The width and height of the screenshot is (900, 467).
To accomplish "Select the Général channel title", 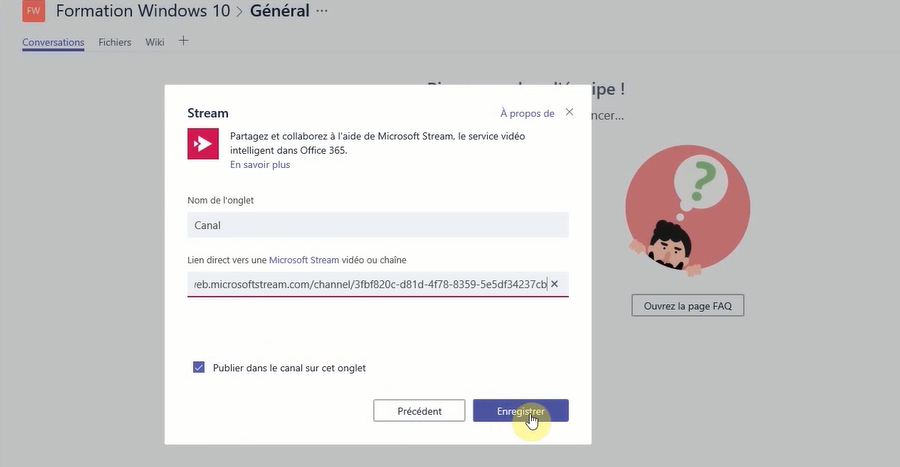I will (x=280, y=11).
